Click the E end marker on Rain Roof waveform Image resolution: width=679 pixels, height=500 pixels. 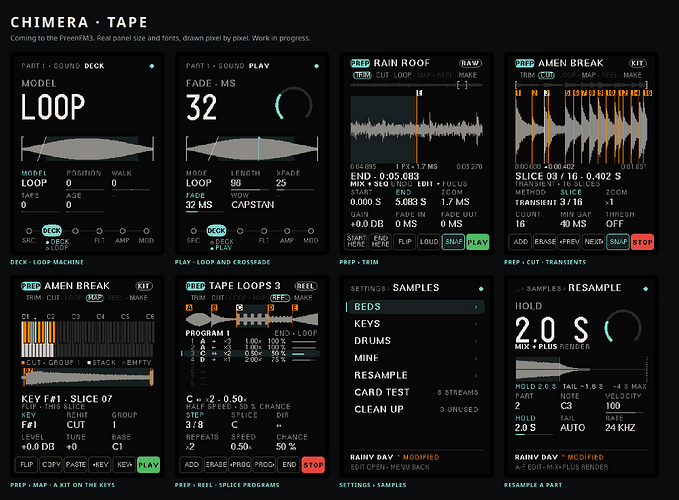click(419, 93)
